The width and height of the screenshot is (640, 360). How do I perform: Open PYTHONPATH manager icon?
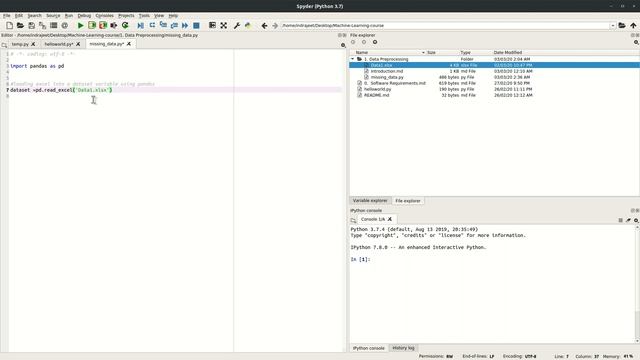click(x=248, y=25)
